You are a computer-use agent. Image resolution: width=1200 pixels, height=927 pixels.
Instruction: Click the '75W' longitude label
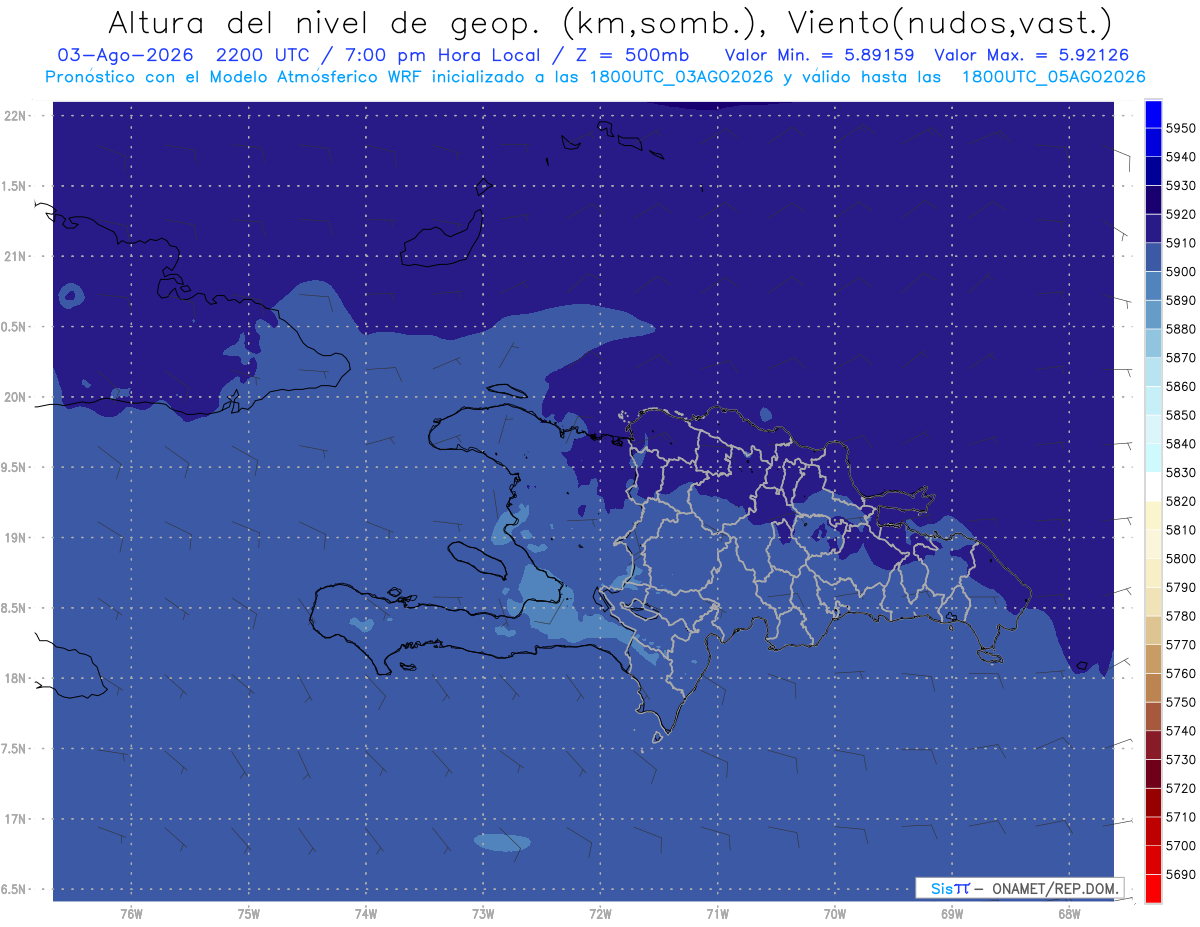tap(248, 914)
